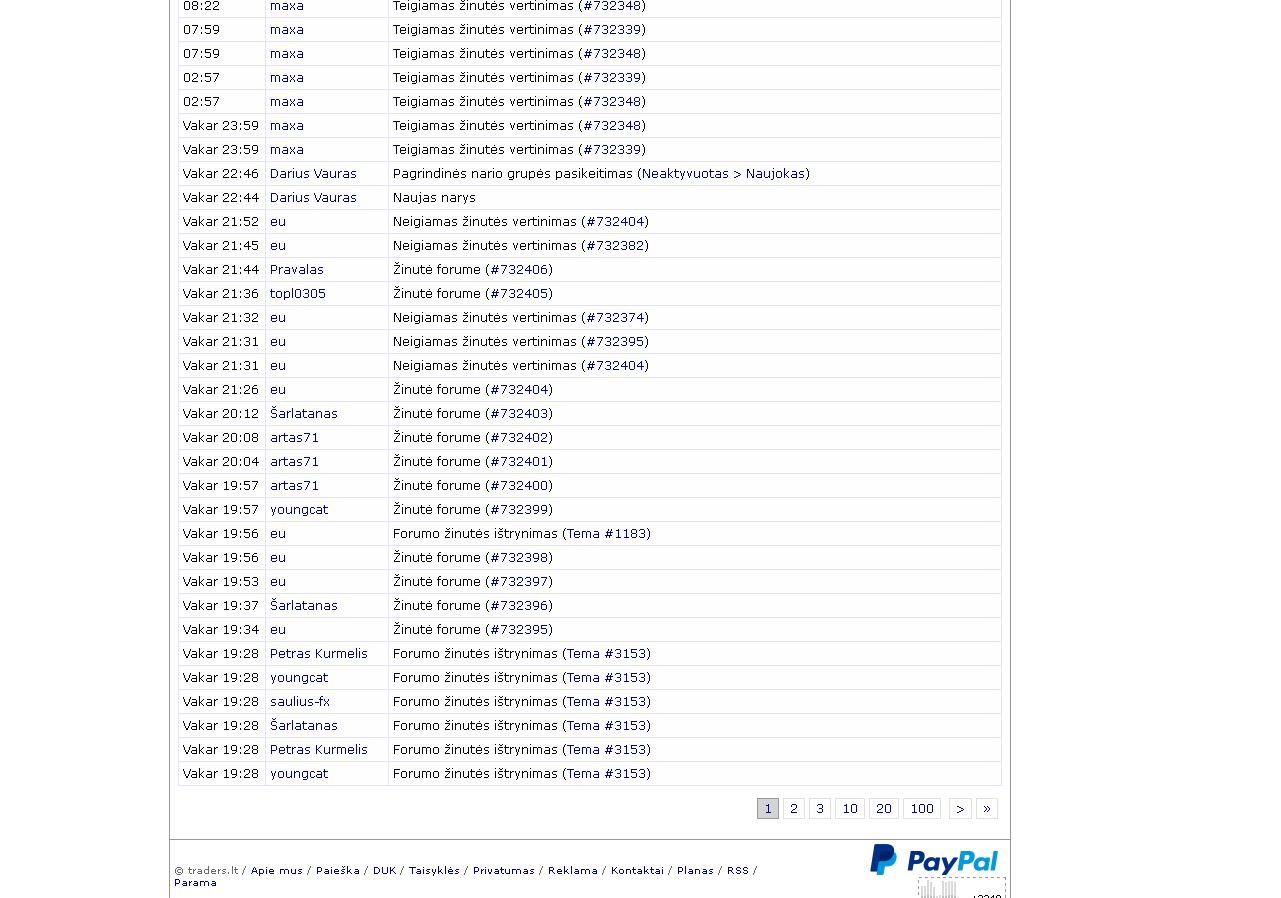Open the visitor counter widget
This screenshot has width=1281, height=898.
click(961, 889)
